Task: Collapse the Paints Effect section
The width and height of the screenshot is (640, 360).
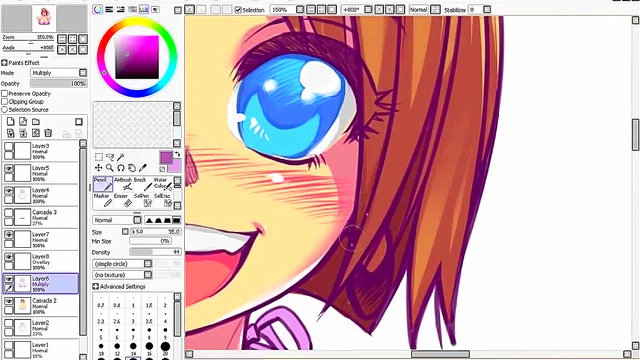Action: (4, 63)
